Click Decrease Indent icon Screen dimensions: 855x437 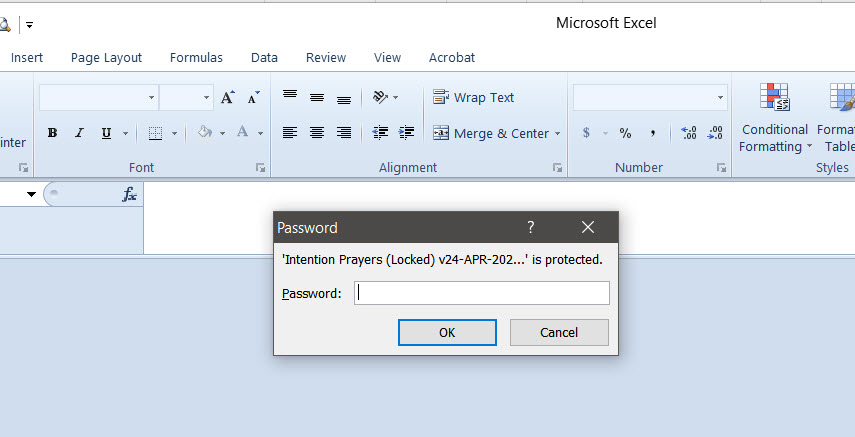coord(380,133)
